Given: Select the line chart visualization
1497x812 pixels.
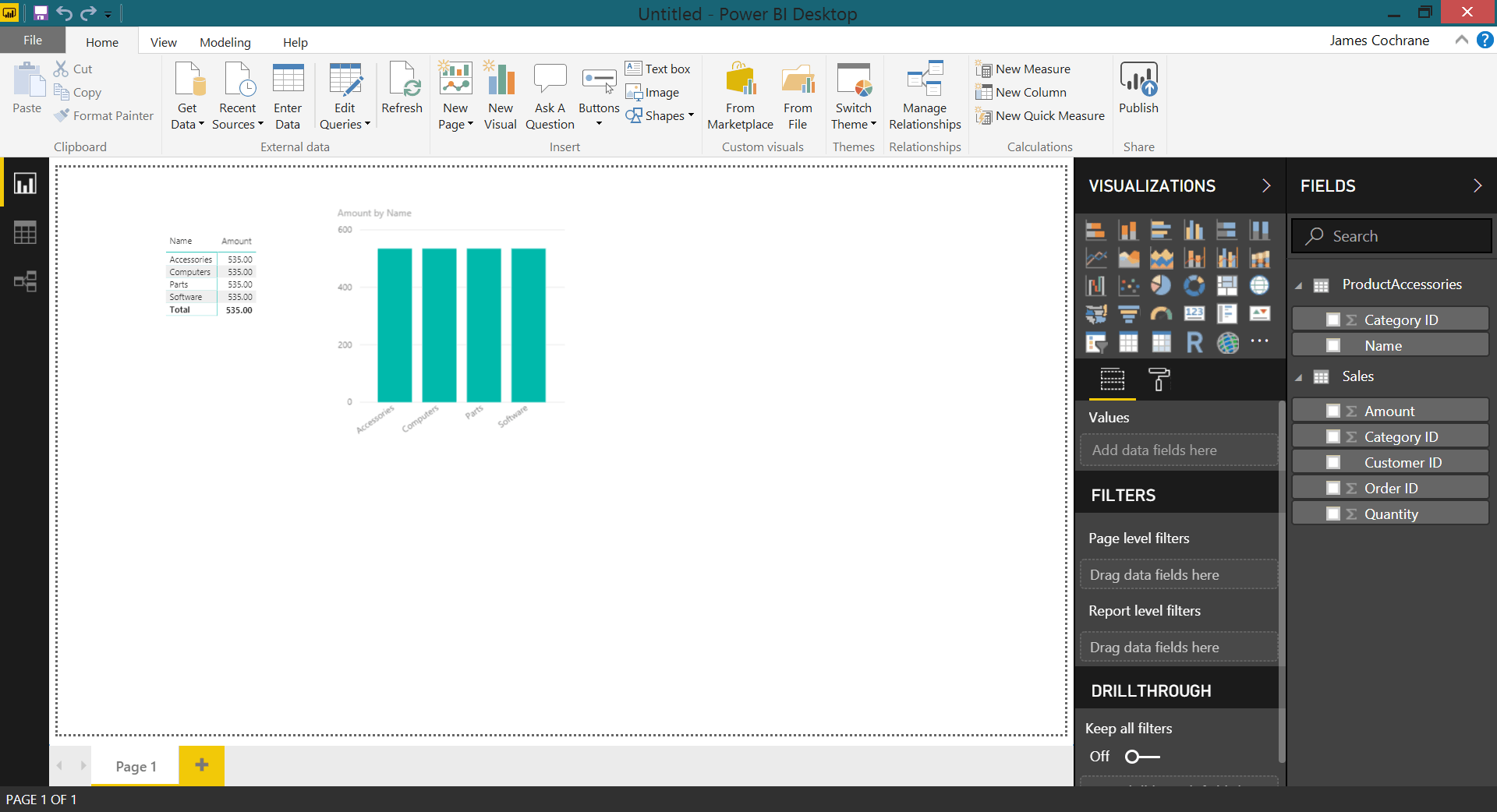Looking at the screenshot, I should point(1095,258).
